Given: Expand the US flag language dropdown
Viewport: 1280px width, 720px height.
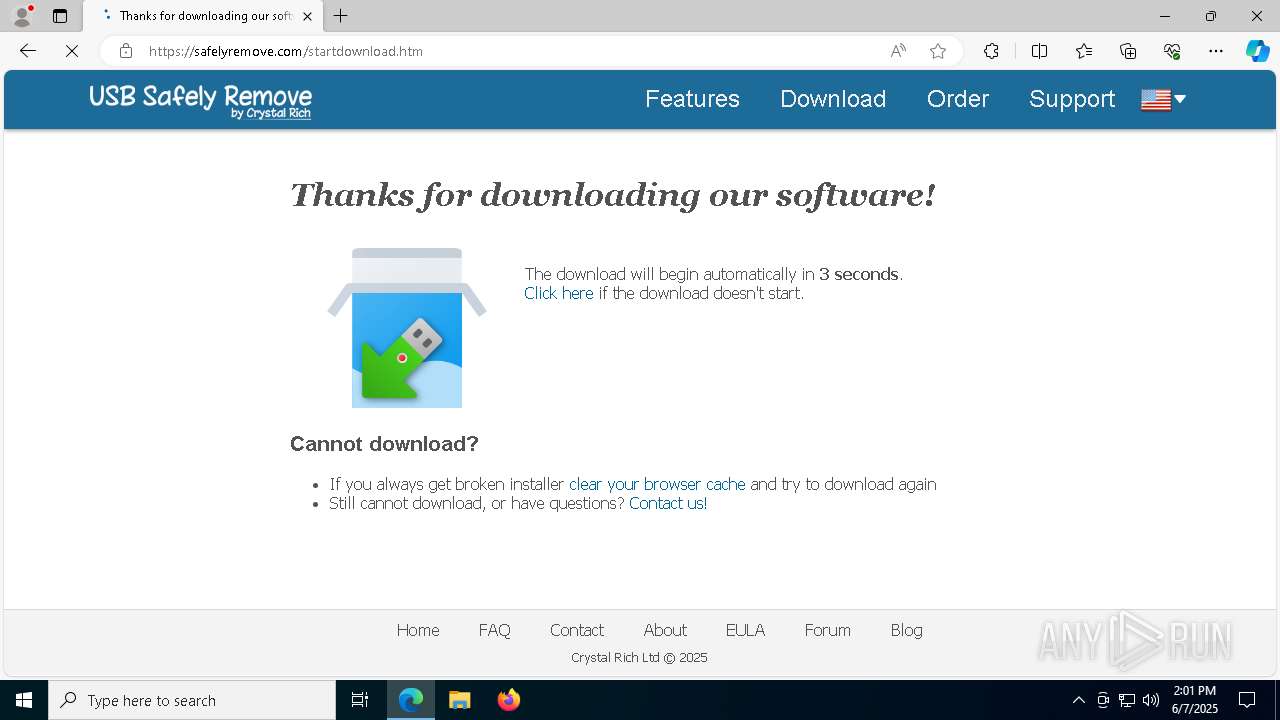Looking at the screenshot, I should [1163, 99].
